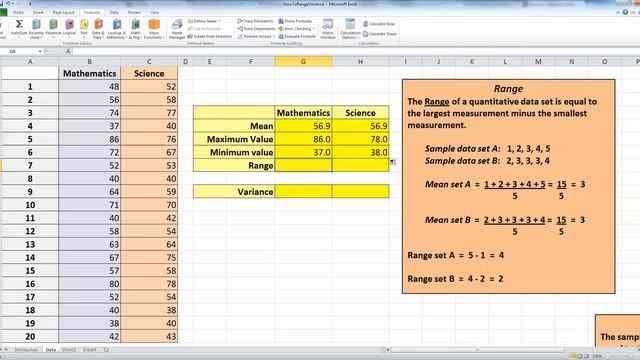Select the Mathematics Mean cell 56.9
Viewport: 640px width, 360px height.
[x=303, y=126]
